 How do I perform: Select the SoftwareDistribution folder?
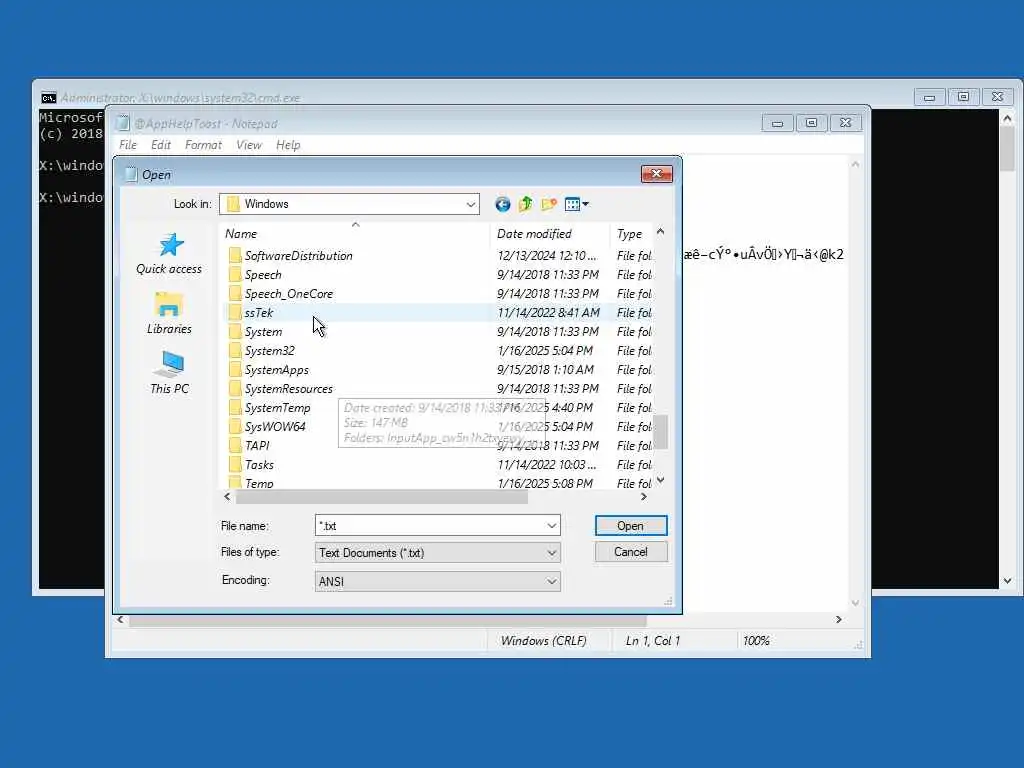pyautogui.click(x=298, y=256)
